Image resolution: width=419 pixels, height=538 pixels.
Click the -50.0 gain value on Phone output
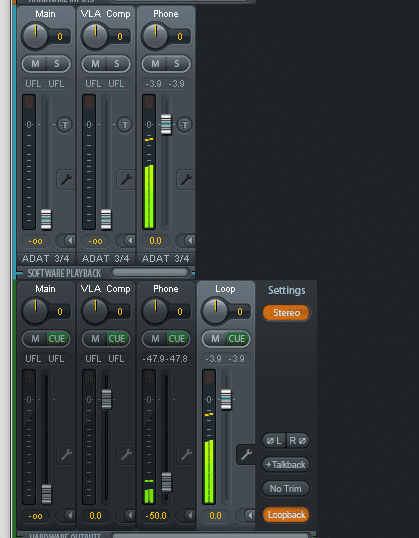[155, 516]
